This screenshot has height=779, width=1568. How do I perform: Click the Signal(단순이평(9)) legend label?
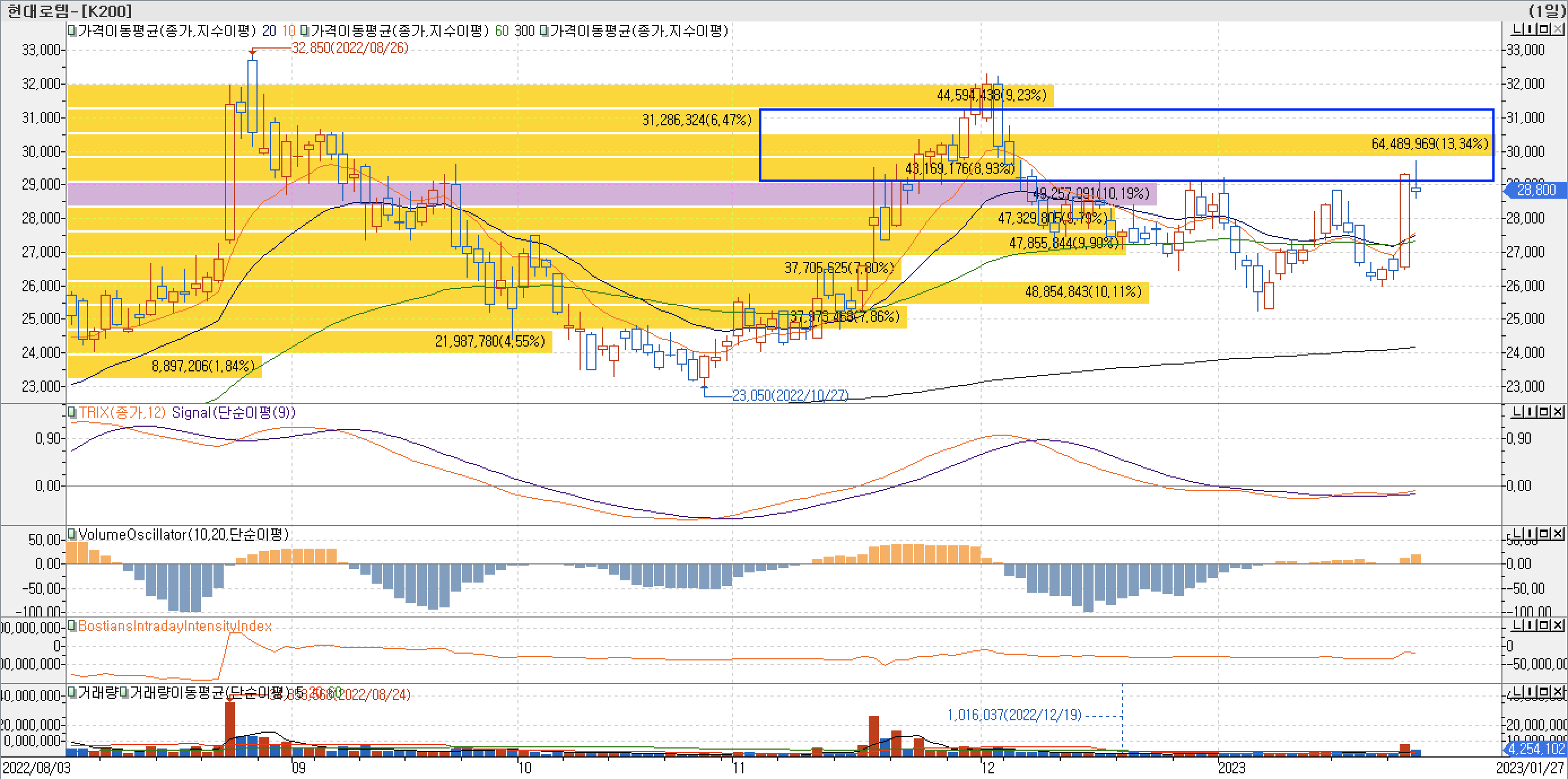(x=233, y=412)
